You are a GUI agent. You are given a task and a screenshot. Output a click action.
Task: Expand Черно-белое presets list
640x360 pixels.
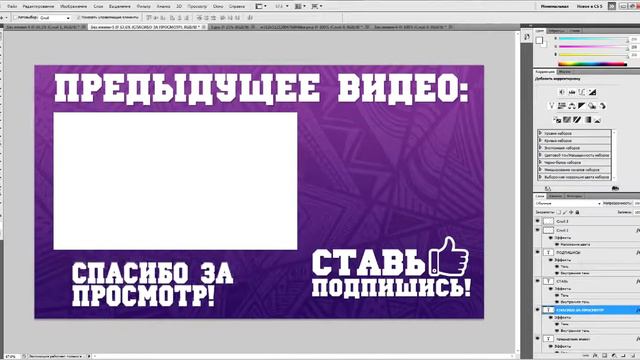coord(540,162)
